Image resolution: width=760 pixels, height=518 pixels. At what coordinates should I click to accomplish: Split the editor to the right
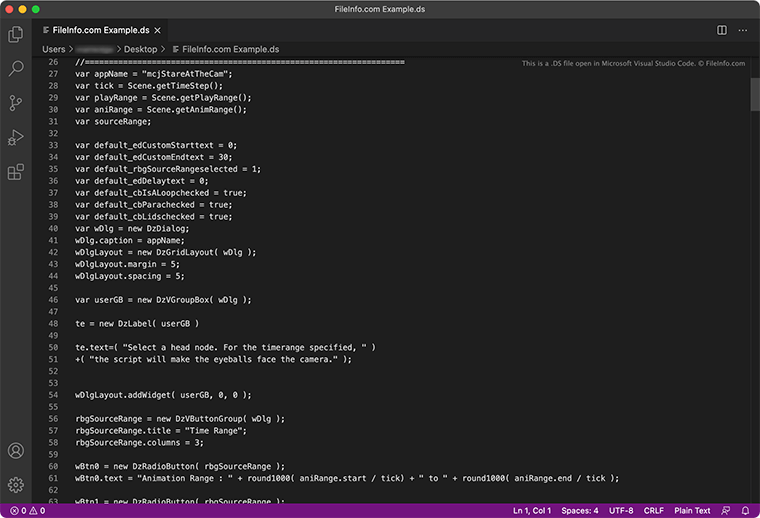tap(722, 31)
